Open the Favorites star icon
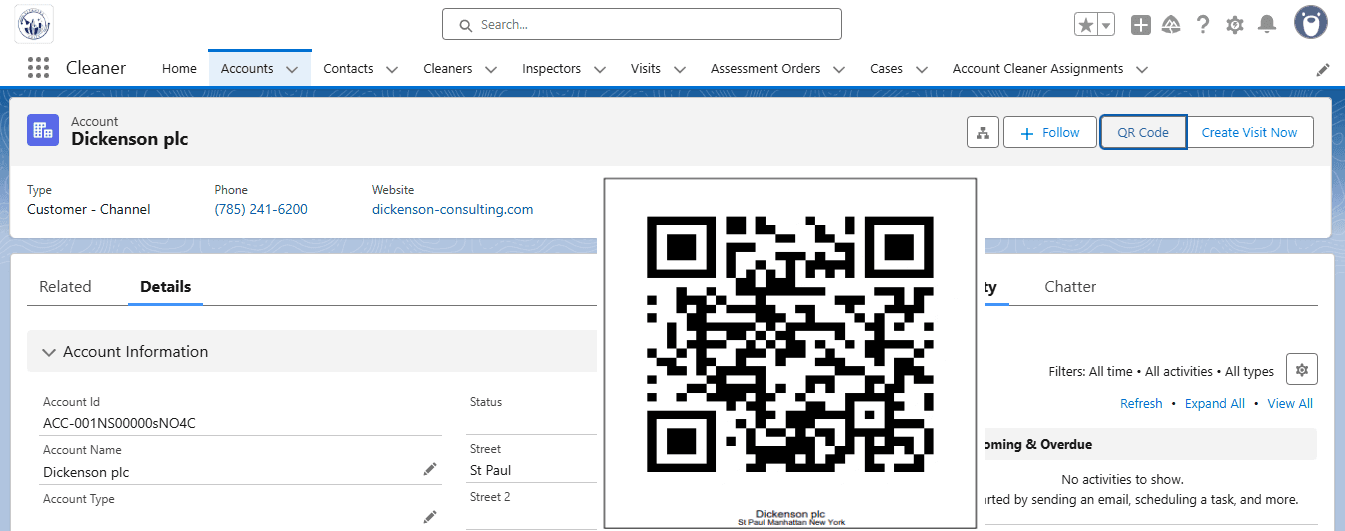Screen dimensions: 1345x531 pos(1086,24)
